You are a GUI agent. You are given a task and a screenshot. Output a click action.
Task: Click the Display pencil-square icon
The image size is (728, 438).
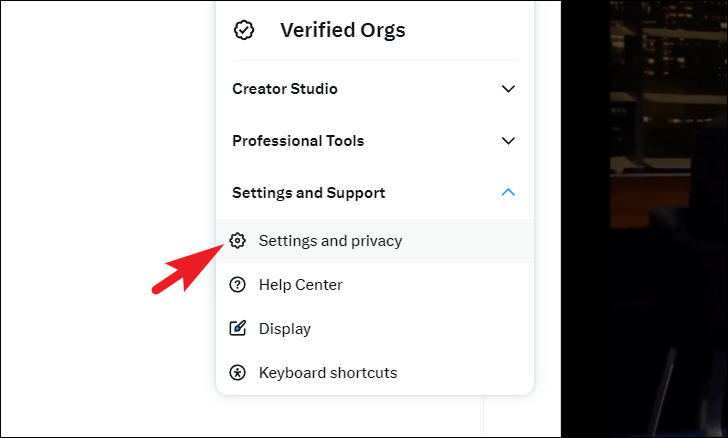pos(238,329)
